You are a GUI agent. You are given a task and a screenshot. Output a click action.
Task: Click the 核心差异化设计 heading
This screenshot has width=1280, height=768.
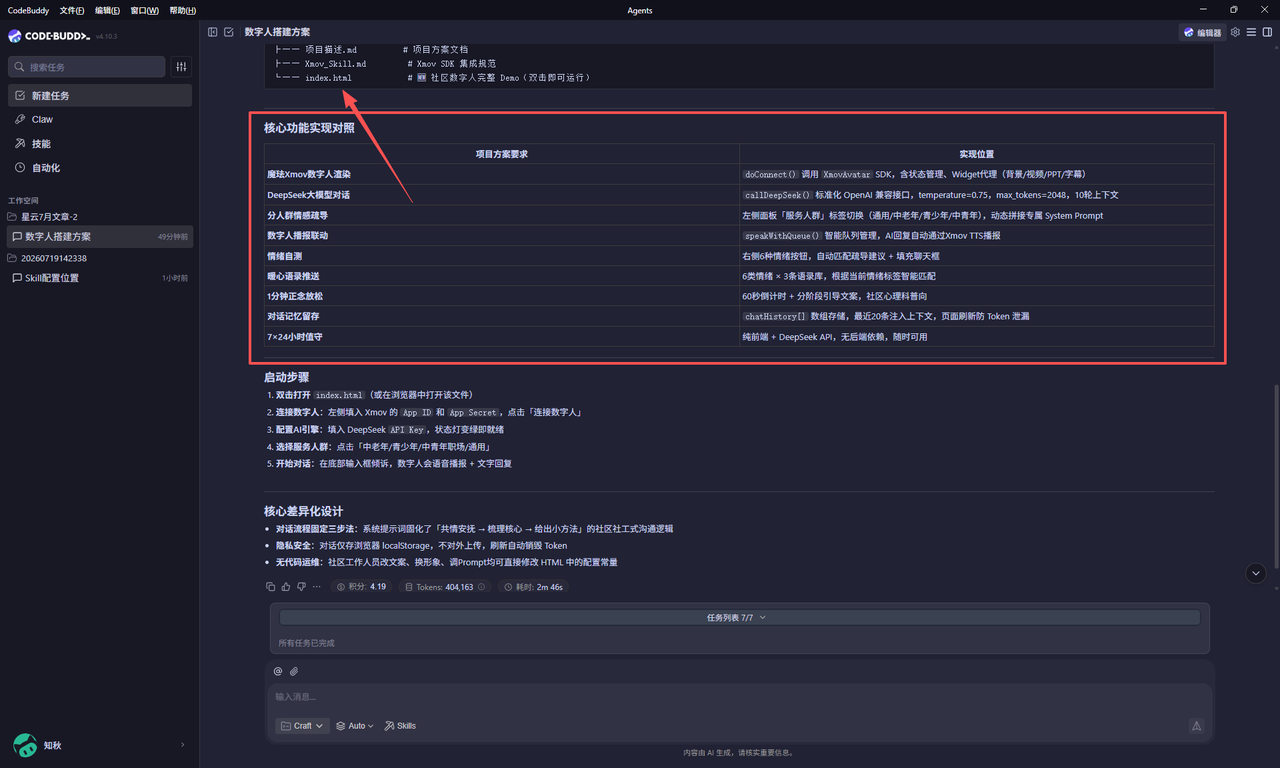[x=304, y=511]
